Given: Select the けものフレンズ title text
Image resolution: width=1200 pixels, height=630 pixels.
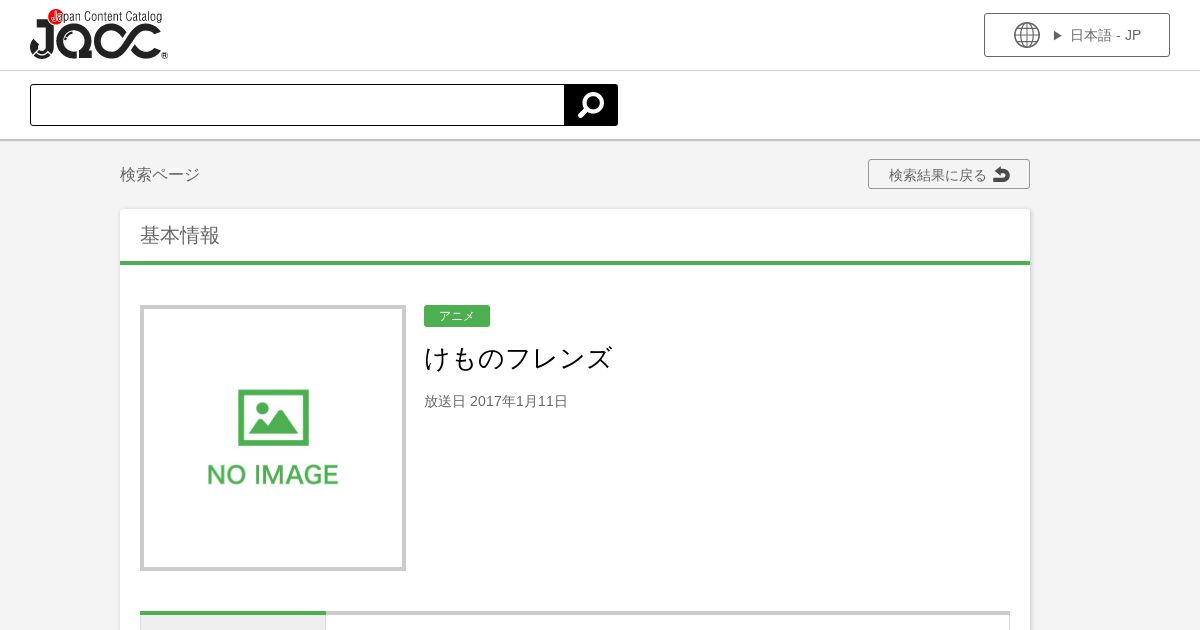Looking at the screenshot, I should click(518, 358).
